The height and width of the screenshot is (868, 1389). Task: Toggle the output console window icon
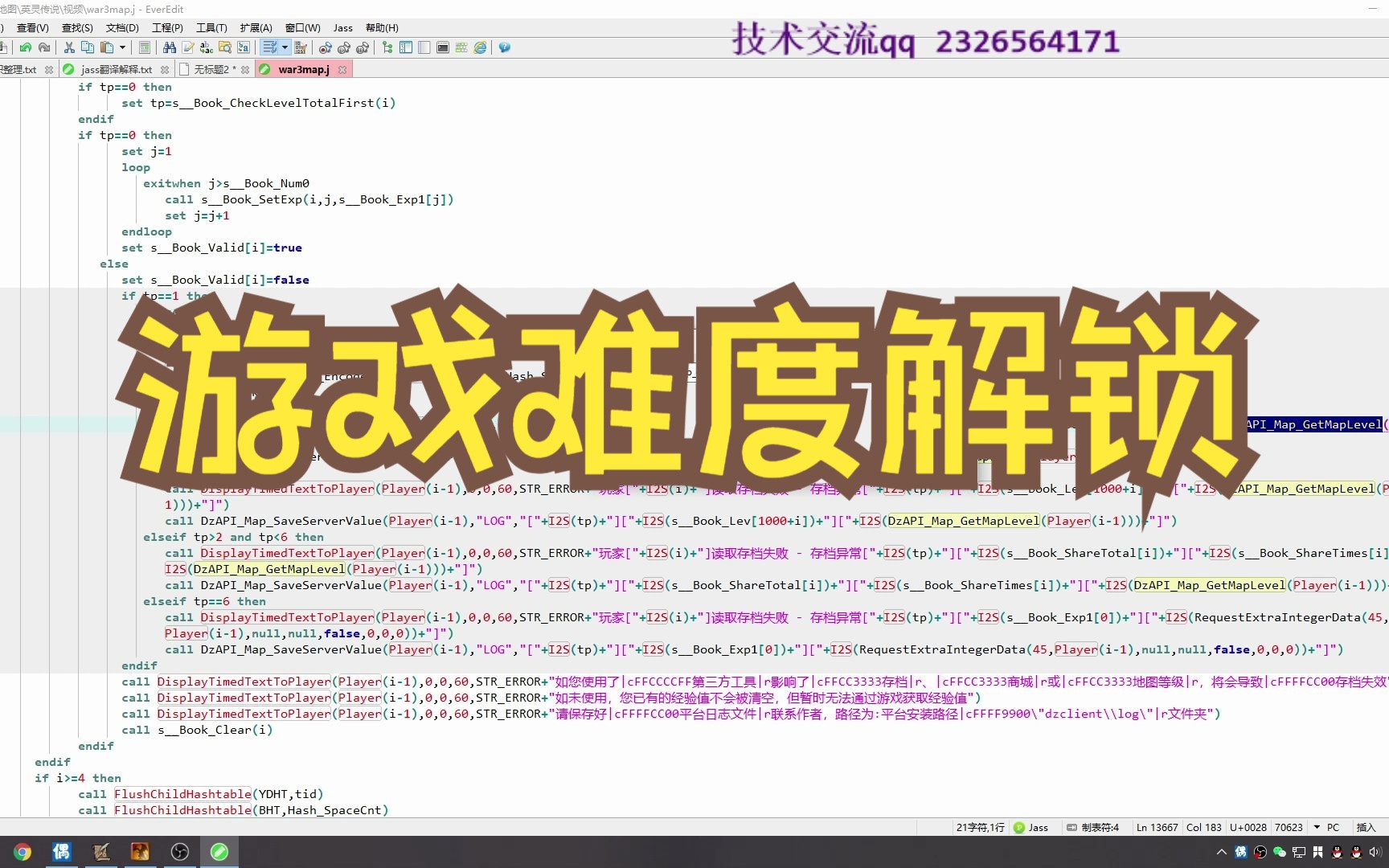(443, 47)
